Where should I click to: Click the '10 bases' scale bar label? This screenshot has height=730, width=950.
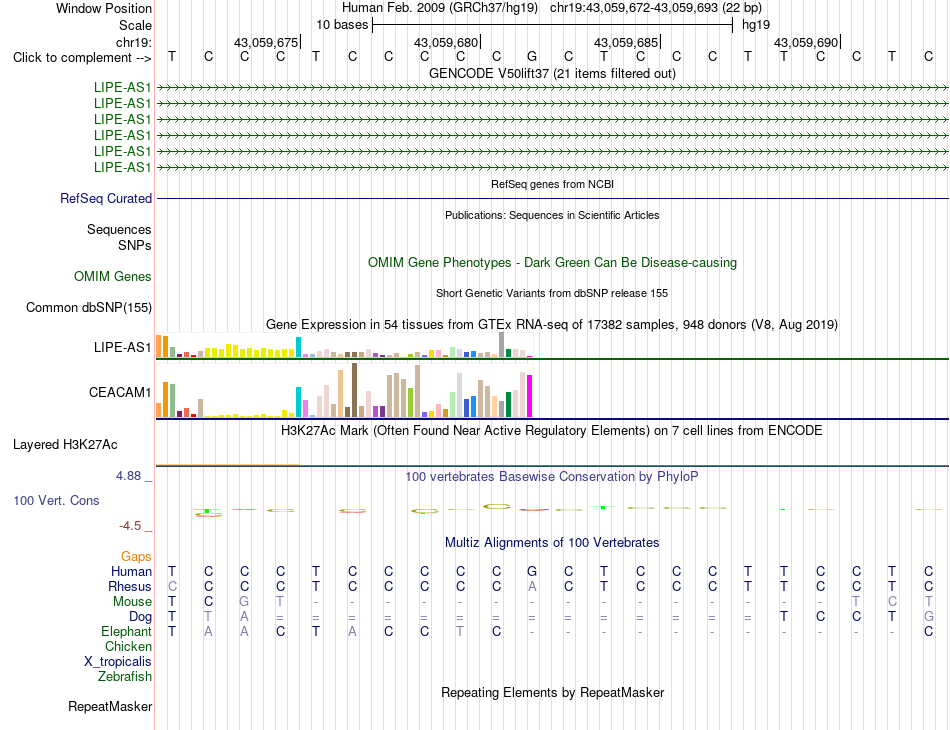(x=342, y=25)
